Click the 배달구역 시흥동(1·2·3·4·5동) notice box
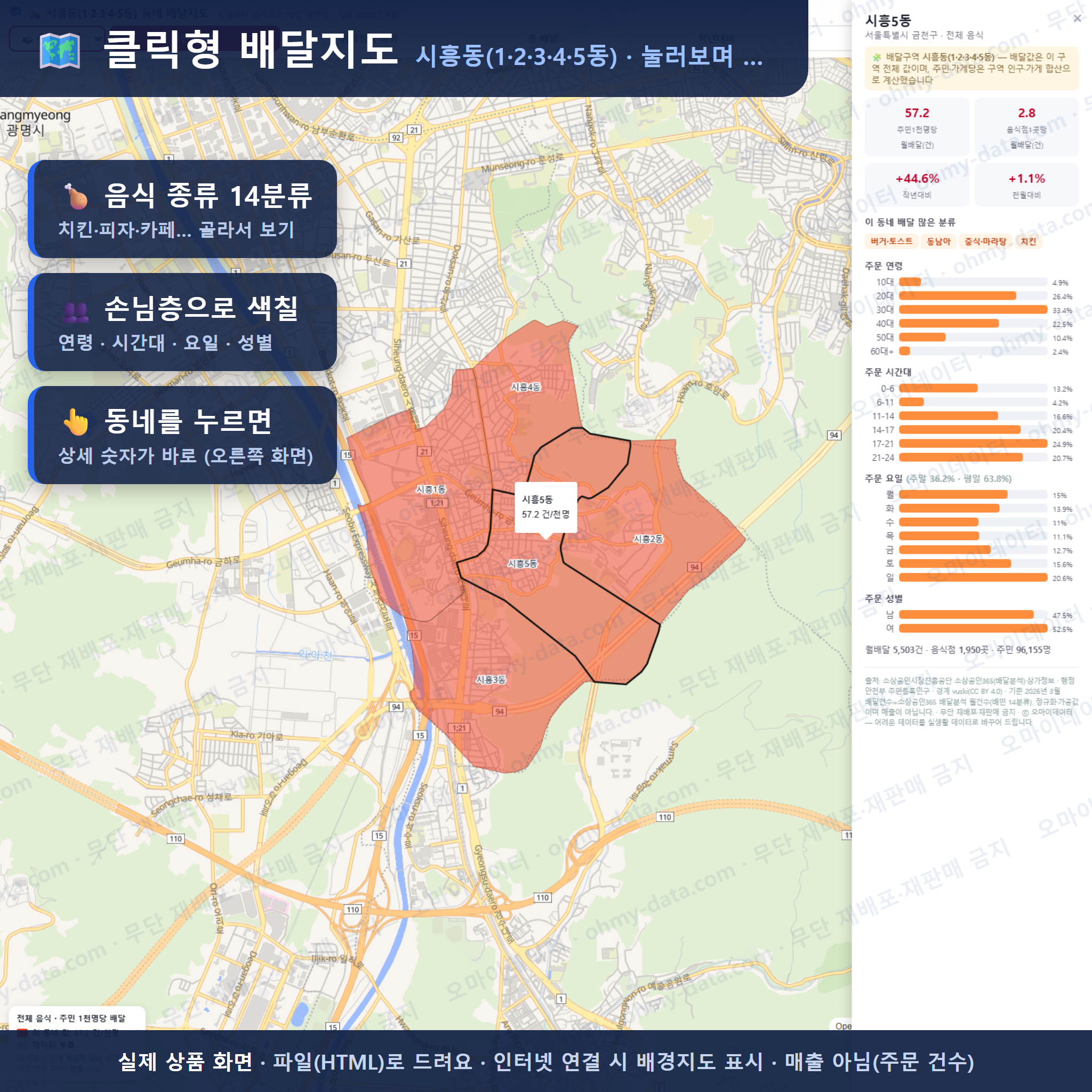Image resolution: width=1092 pixels, height=1092 pixels. pos(971,68)
